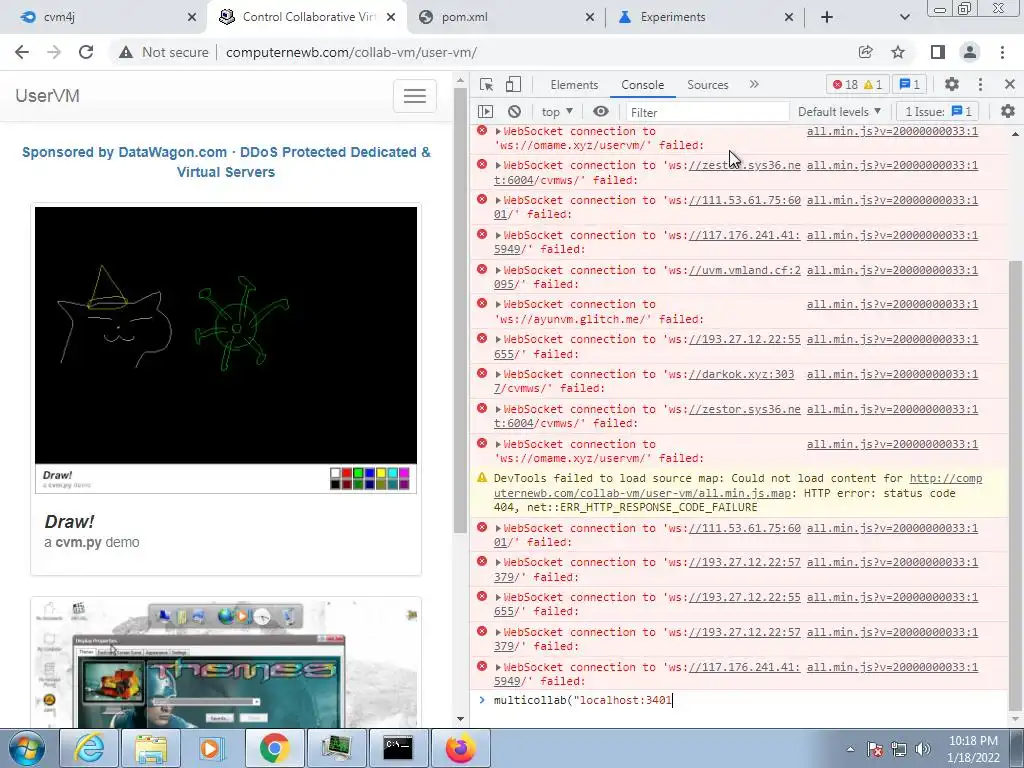This screenshot has height=768, width=1024.
Task: Expand the darkok.xyz WebSocket error
Action: pyautogui.click(x=498, y=374)
